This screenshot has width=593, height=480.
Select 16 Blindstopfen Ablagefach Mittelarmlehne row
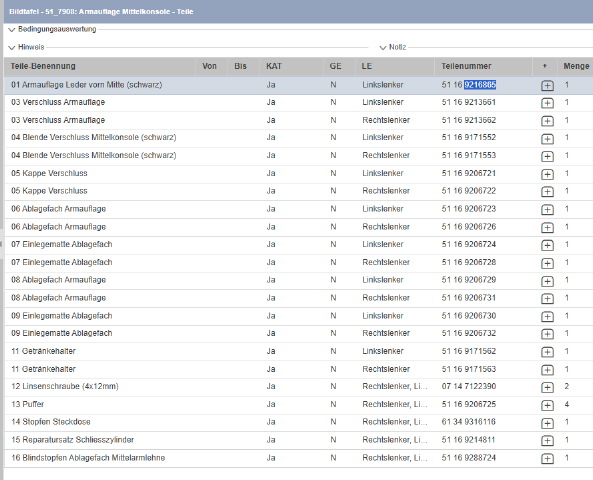tap(298, 458)
